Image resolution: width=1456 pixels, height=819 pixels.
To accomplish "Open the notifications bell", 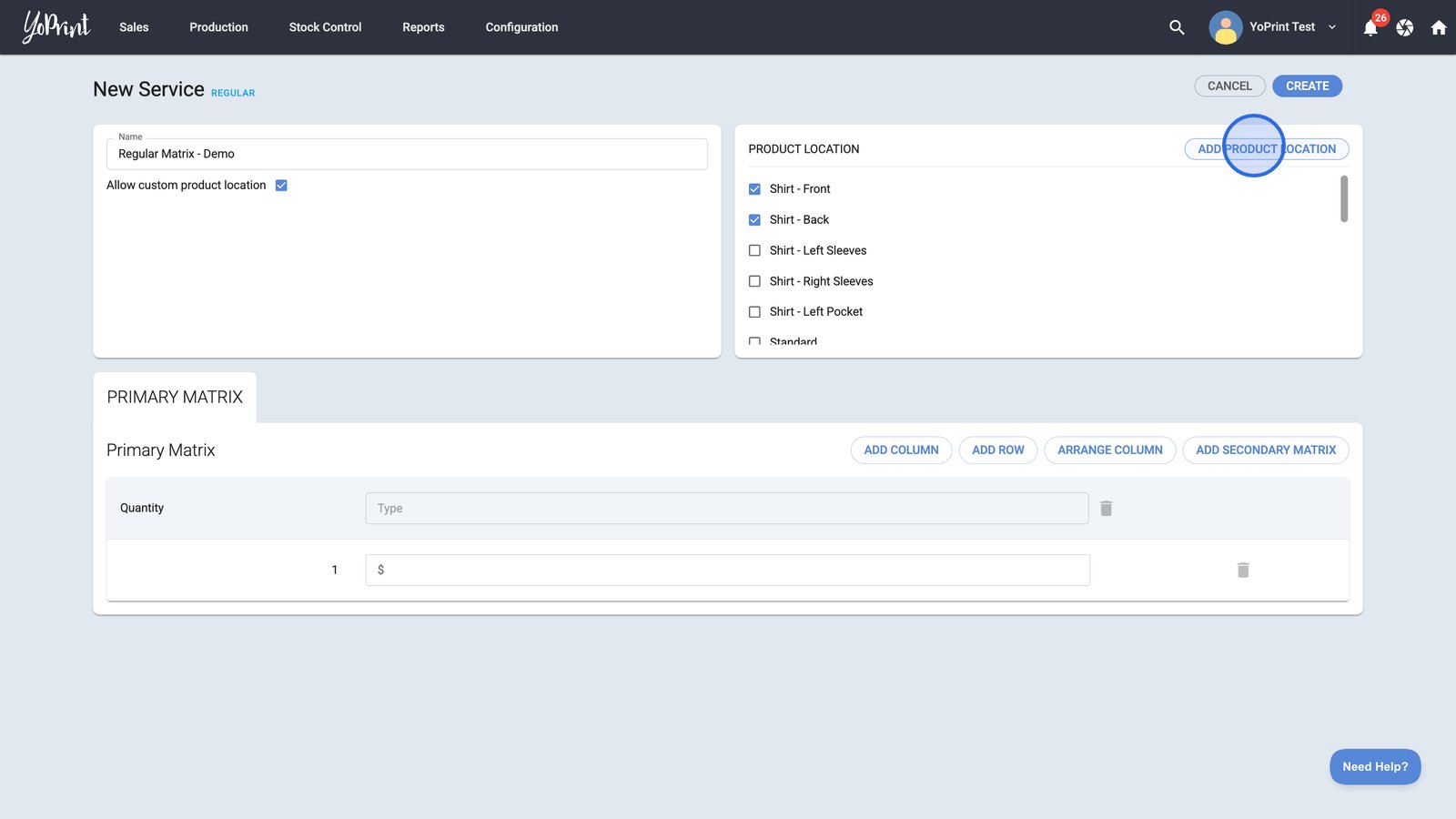I will point(1370,28).
